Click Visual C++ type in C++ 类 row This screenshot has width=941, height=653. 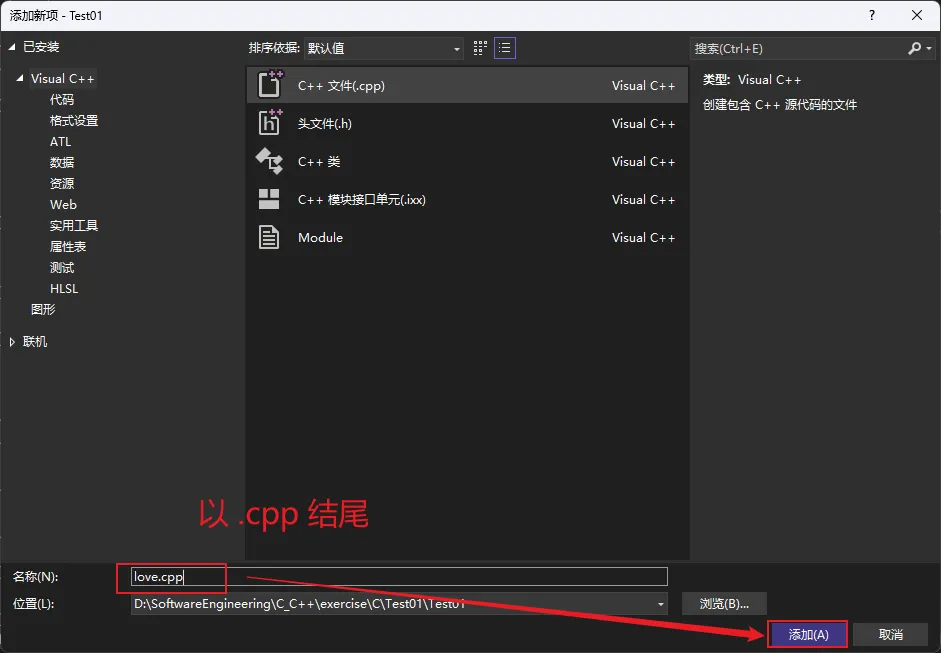click(x=643, y=161)
